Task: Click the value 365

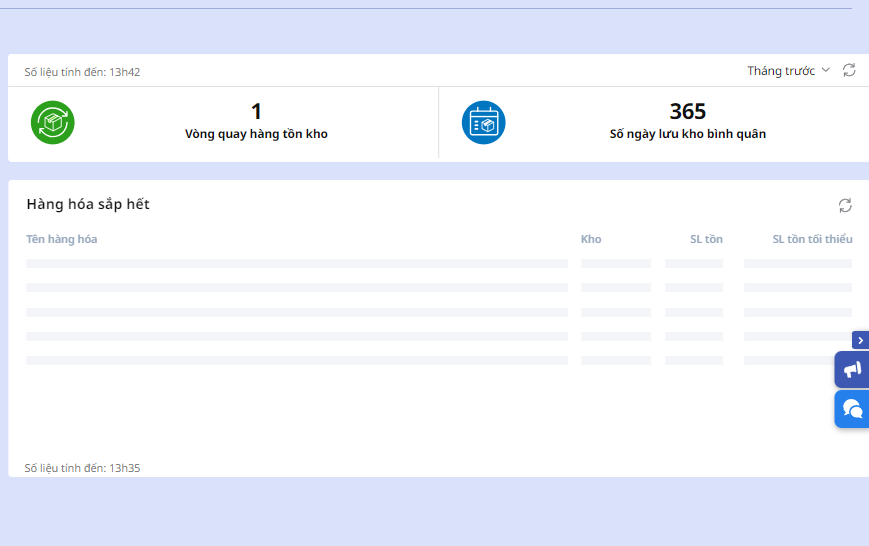Action: (688, 111)
